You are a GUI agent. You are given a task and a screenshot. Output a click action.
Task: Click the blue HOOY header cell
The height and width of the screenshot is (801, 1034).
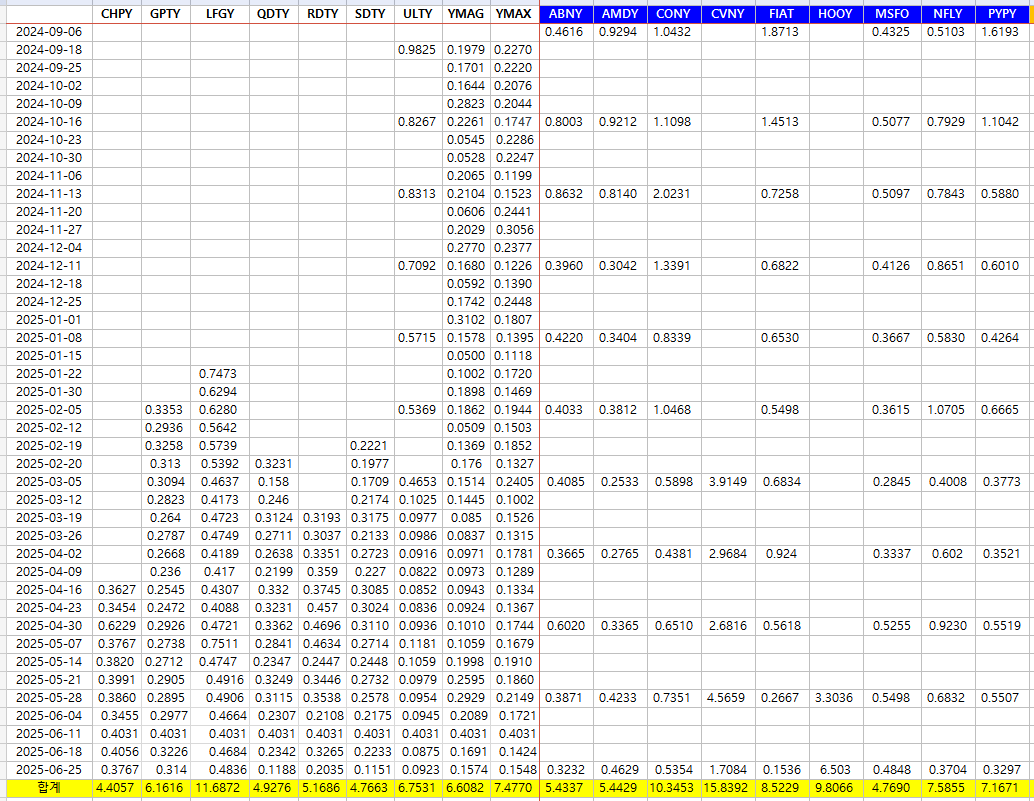pyautogui.click(x=836, y=14)
